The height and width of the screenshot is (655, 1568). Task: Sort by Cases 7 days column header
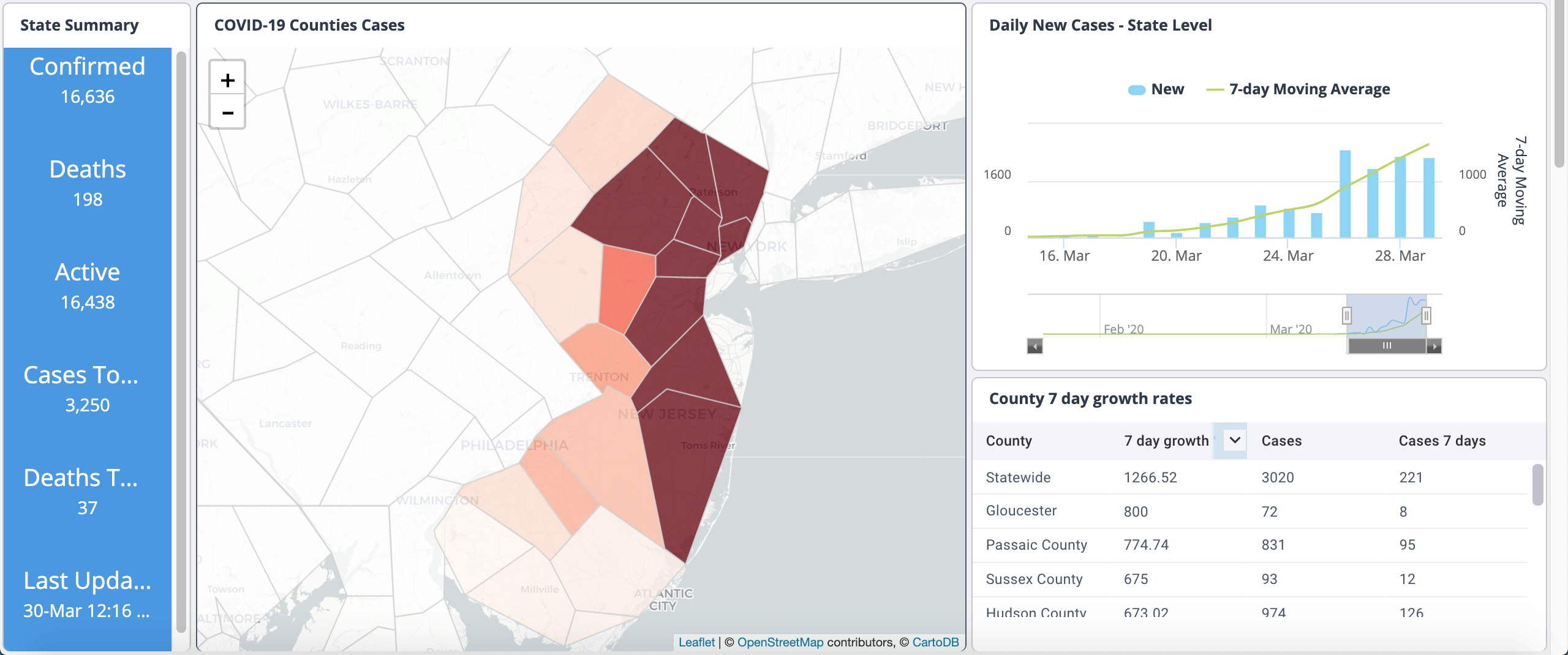coord(1442,441)
